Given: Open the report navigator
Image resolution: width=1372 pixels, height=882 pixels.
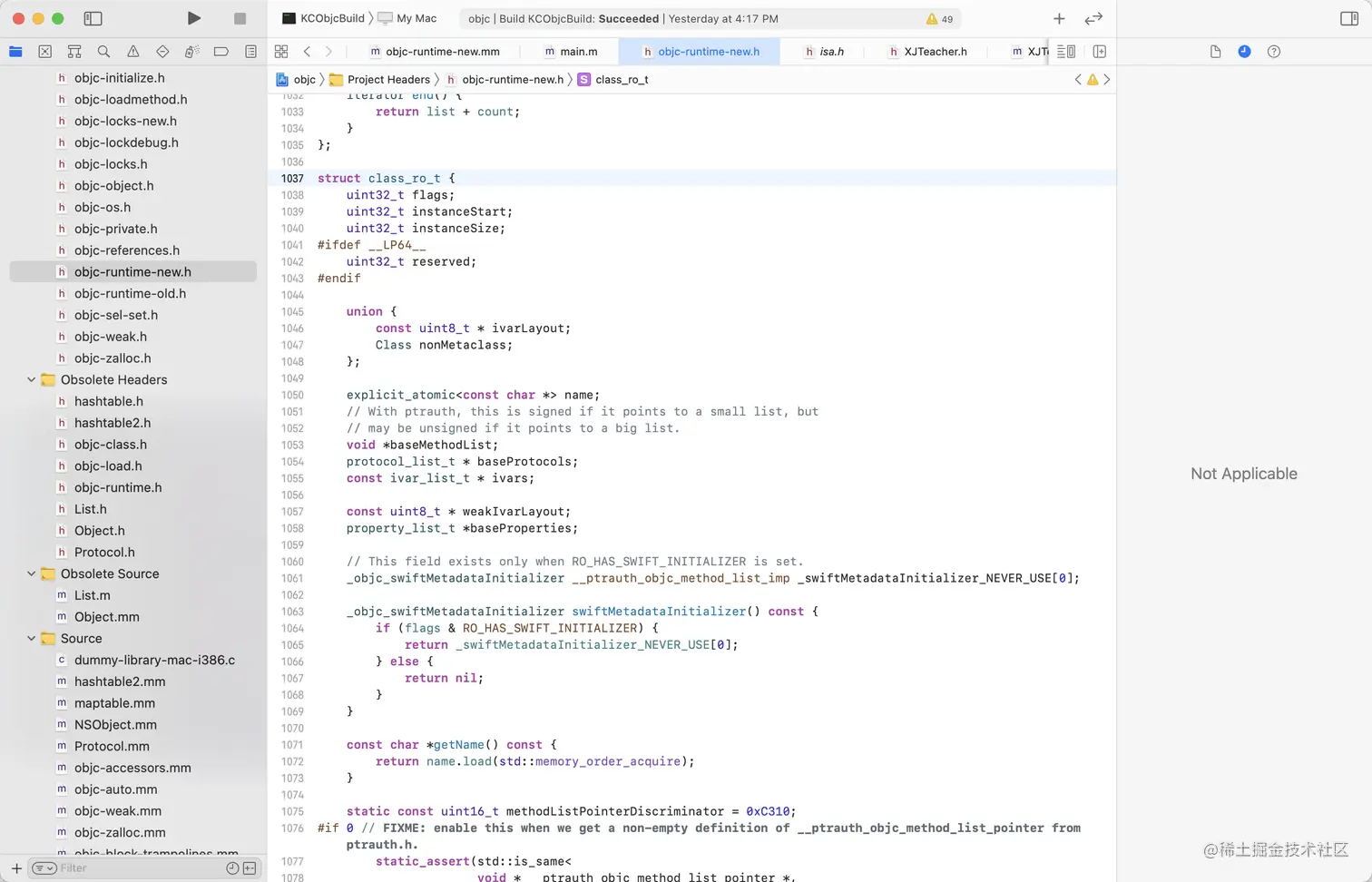Looking at the screenshot, I should pos(250,52).
